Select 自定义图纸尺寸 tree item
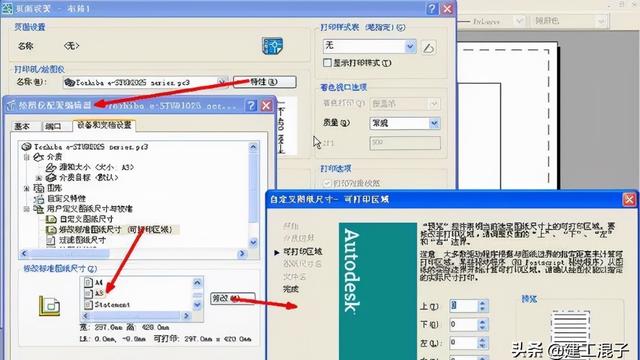 click(x=80, y=219)
